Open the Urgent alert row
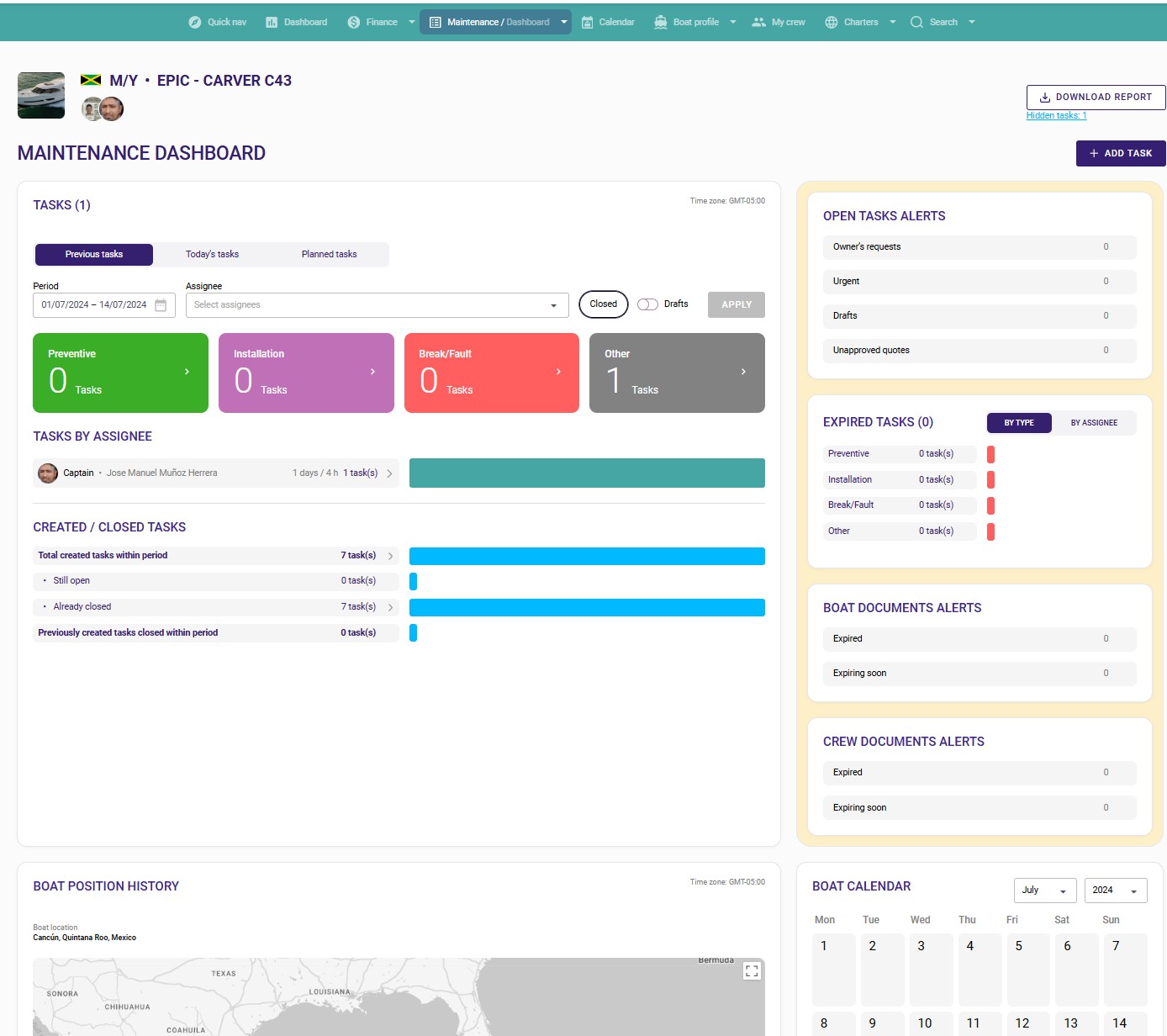The height and width of the screenshot is (1036, 1167). pyautogui.click(x=980, y=282)
